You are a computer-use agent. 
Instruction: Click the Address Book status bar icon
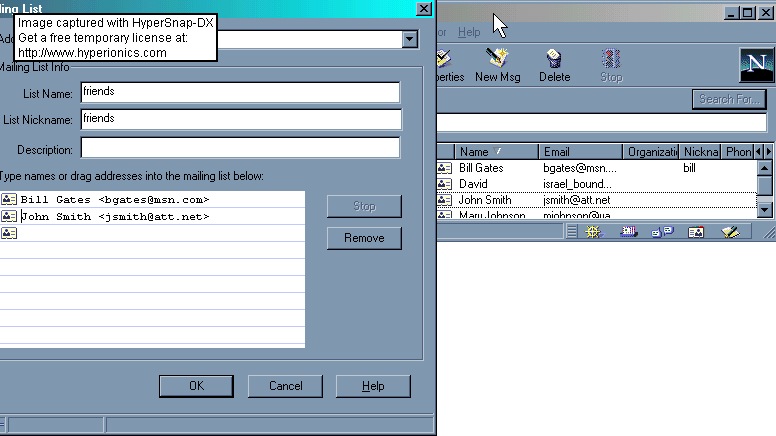click(696, 232)
